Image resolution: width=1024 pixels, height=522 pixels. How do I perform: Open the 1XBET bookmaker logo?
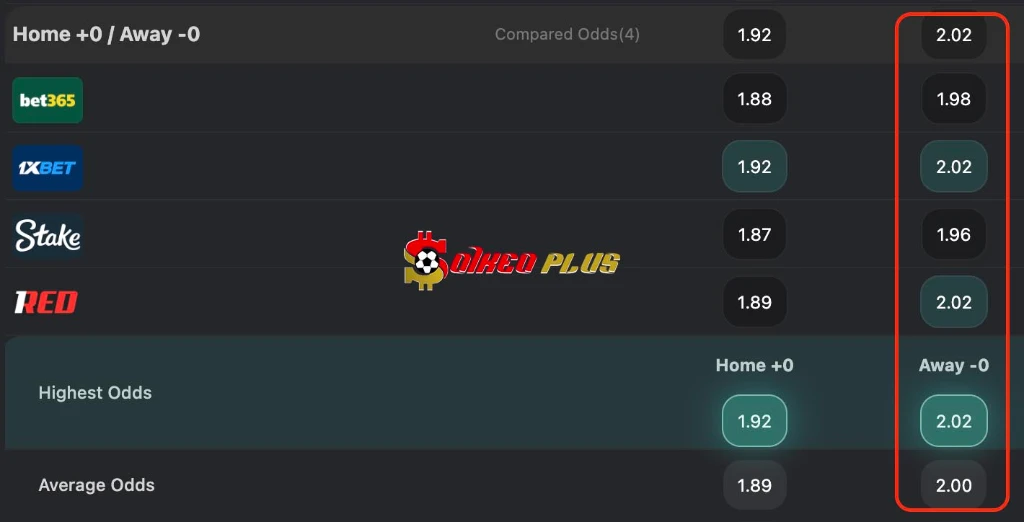coord(47,168)
